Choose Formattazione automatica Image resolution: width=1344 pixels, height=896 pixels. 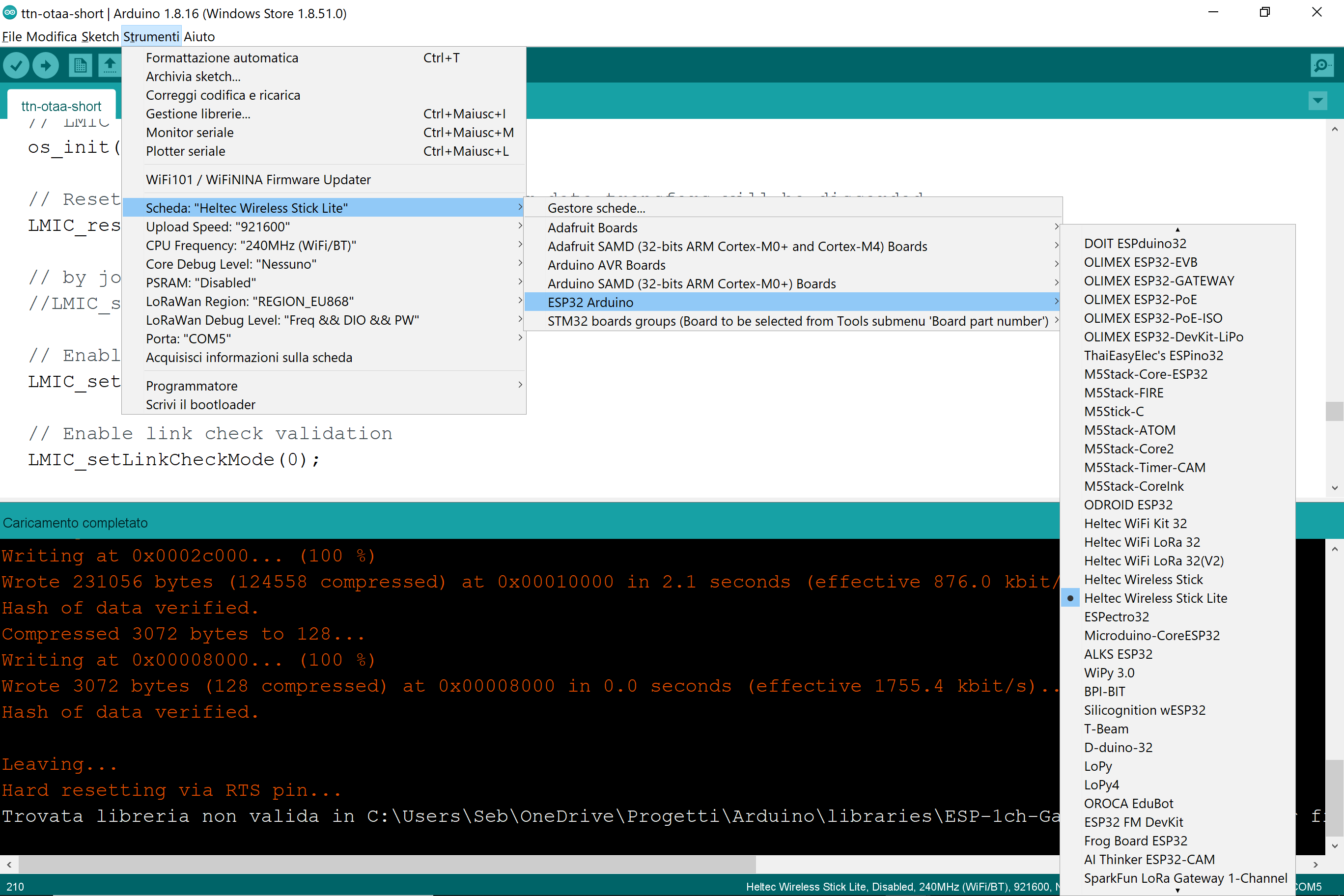point(323,57)
